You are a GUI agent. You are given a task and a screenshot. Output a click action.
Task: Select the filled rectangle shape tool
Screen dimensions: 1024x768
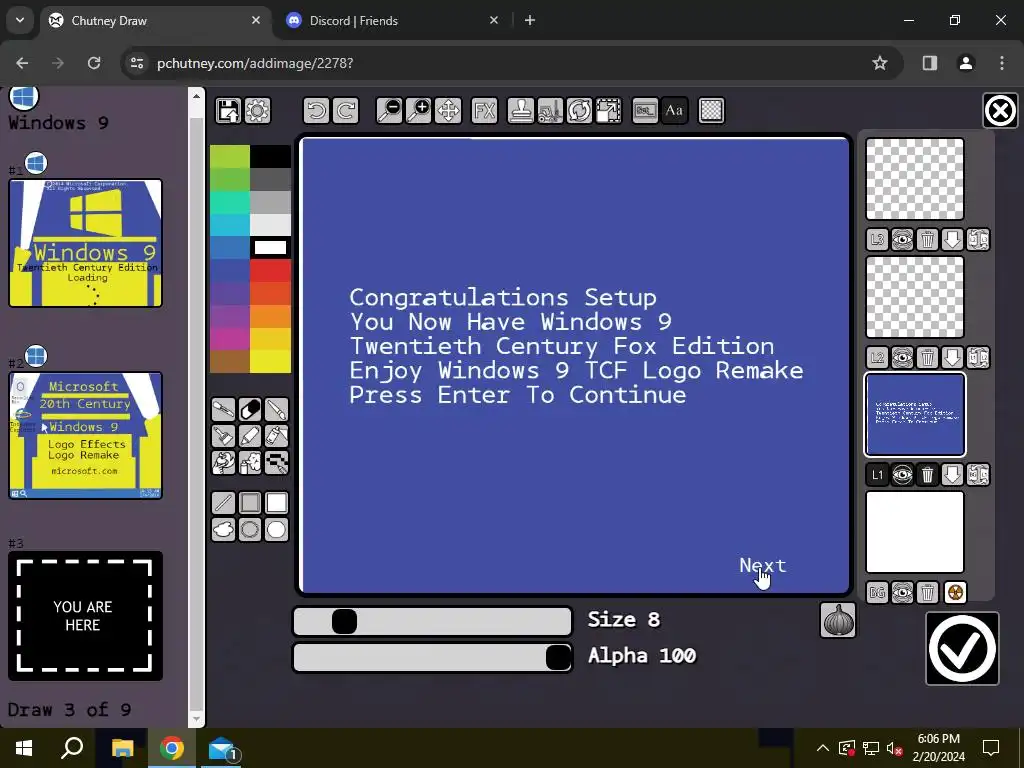click(x=277, y=503)
